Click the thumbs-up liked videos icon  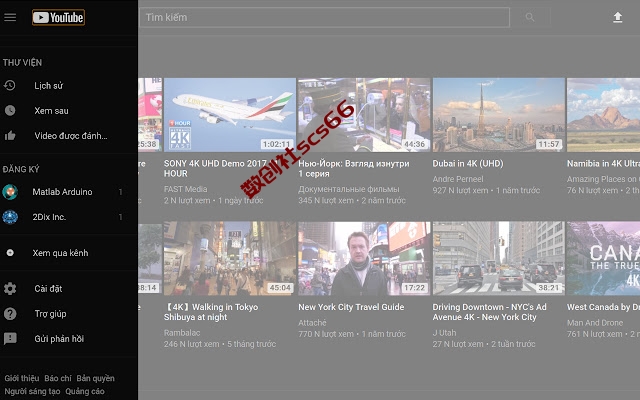[x=10, y=136]
